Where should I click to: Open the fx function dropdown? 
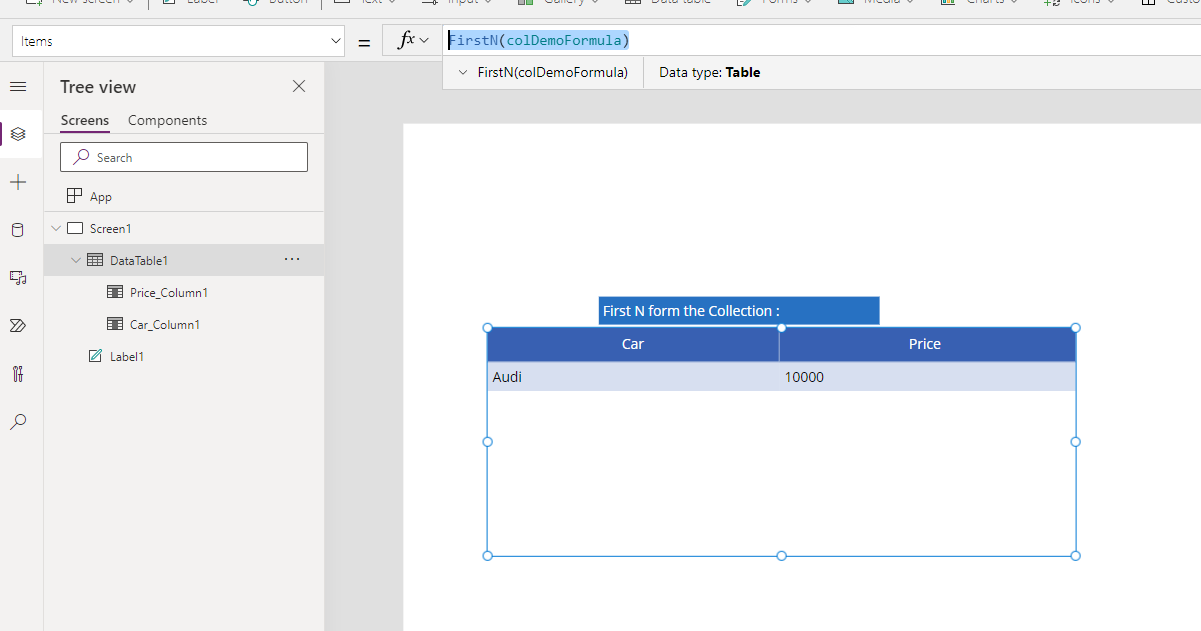412,41
